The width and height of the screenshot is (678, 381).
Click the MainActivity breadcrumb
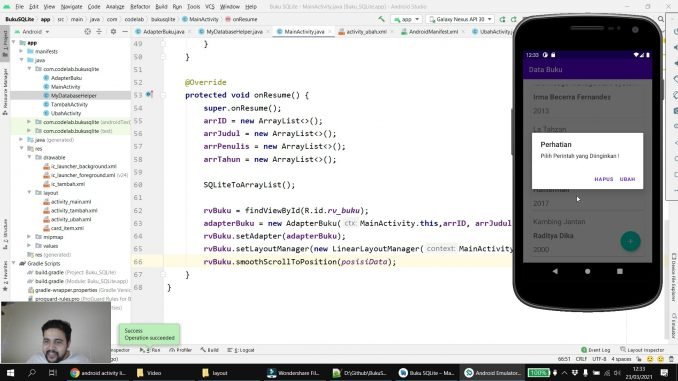click(x=200, y=19)
